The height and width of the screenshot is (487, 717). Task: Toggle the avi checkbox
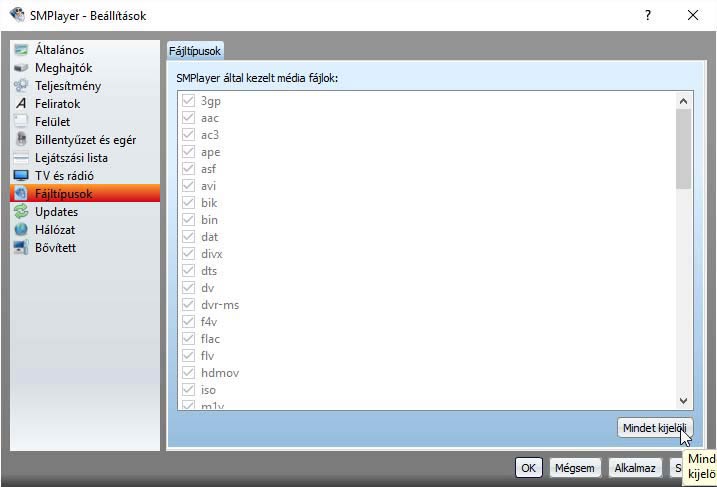188,185
